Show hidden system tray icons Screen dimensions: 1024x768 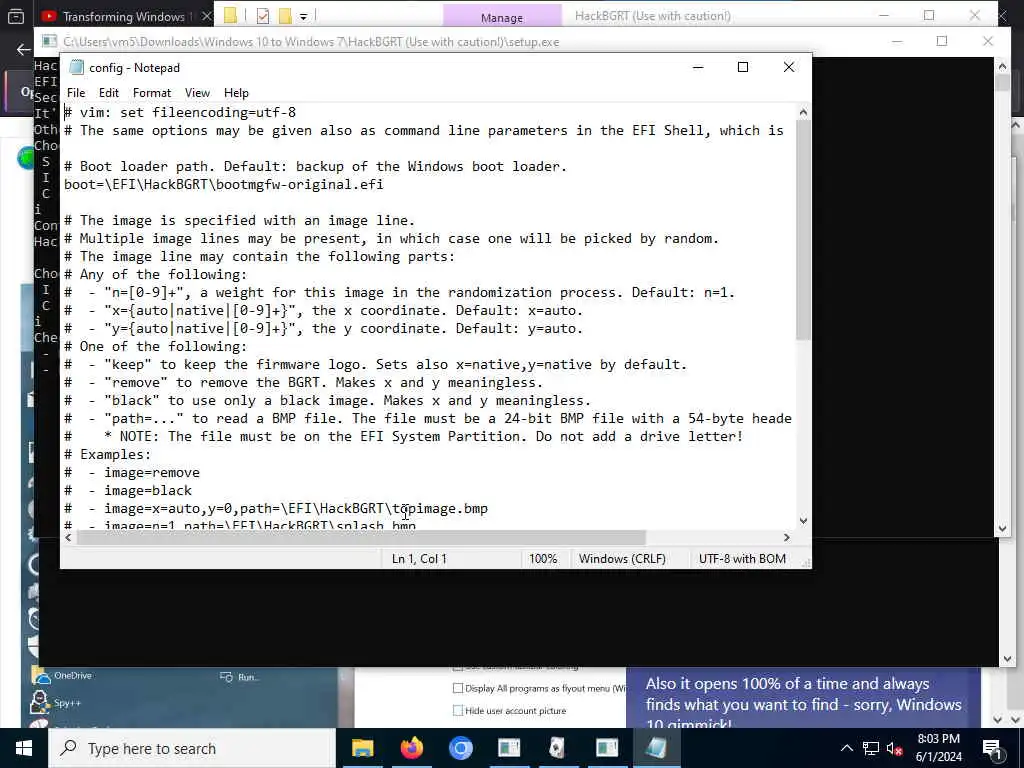[846, 748]
